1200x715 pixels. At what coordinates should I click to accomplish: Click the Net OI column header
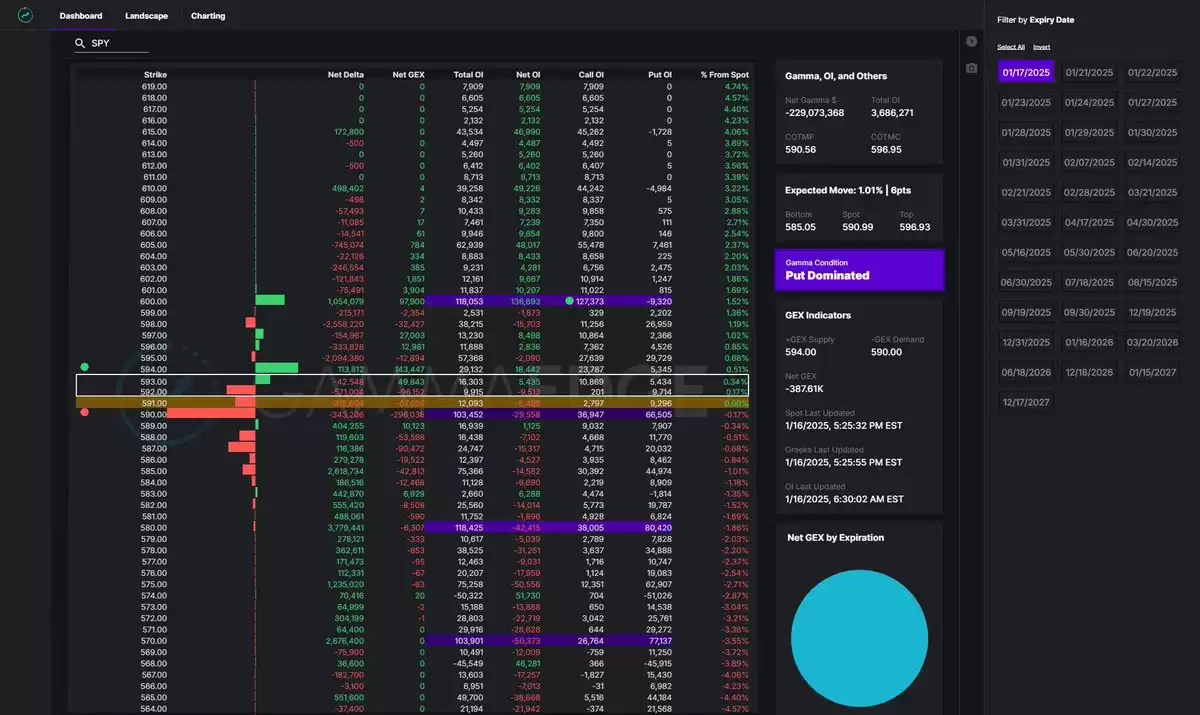pyautogui.click(x=530, y=75)
